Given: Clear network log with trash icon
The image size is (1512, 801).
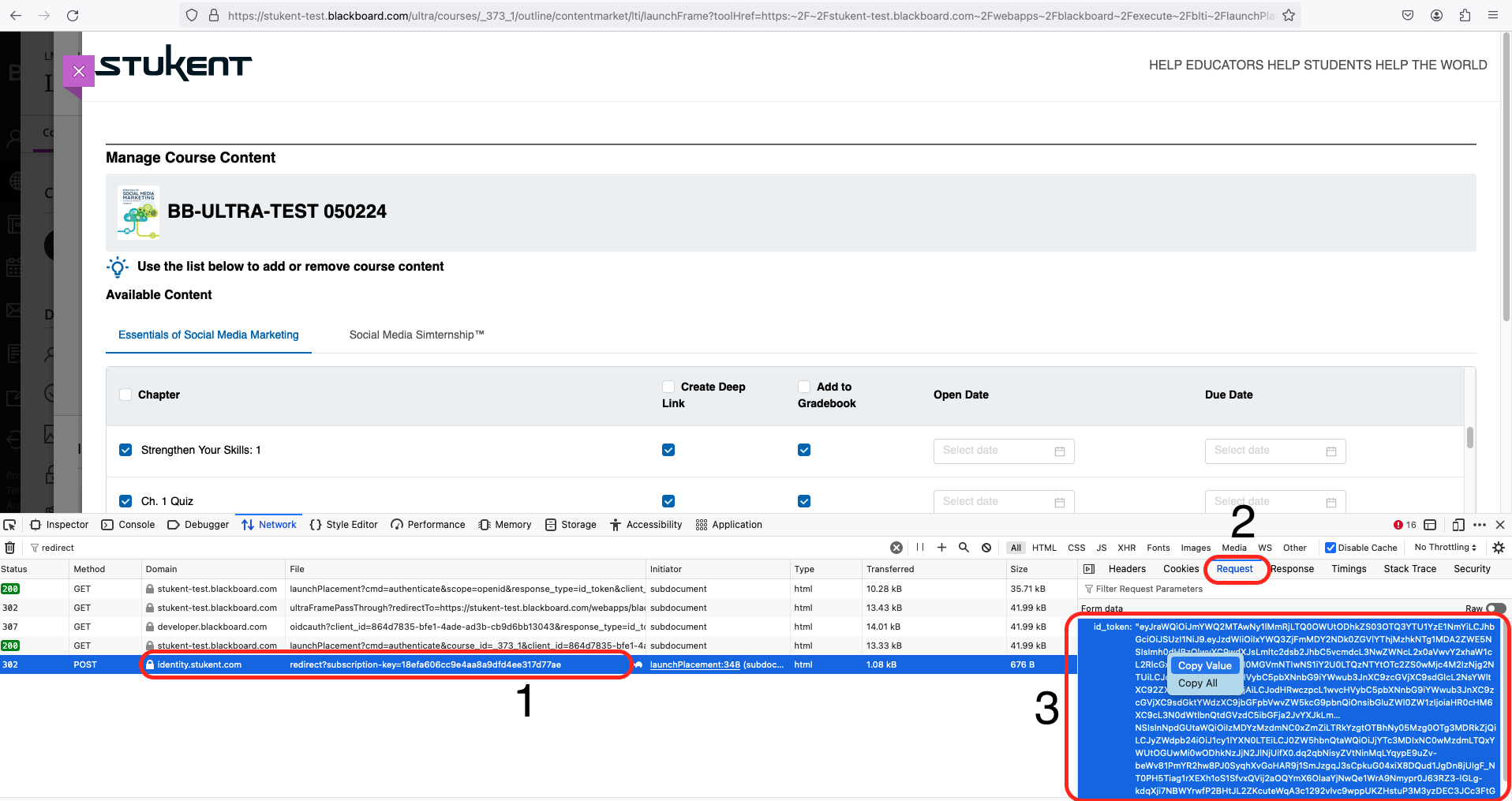Looking at the screenshot, I should tap(10, 548).
